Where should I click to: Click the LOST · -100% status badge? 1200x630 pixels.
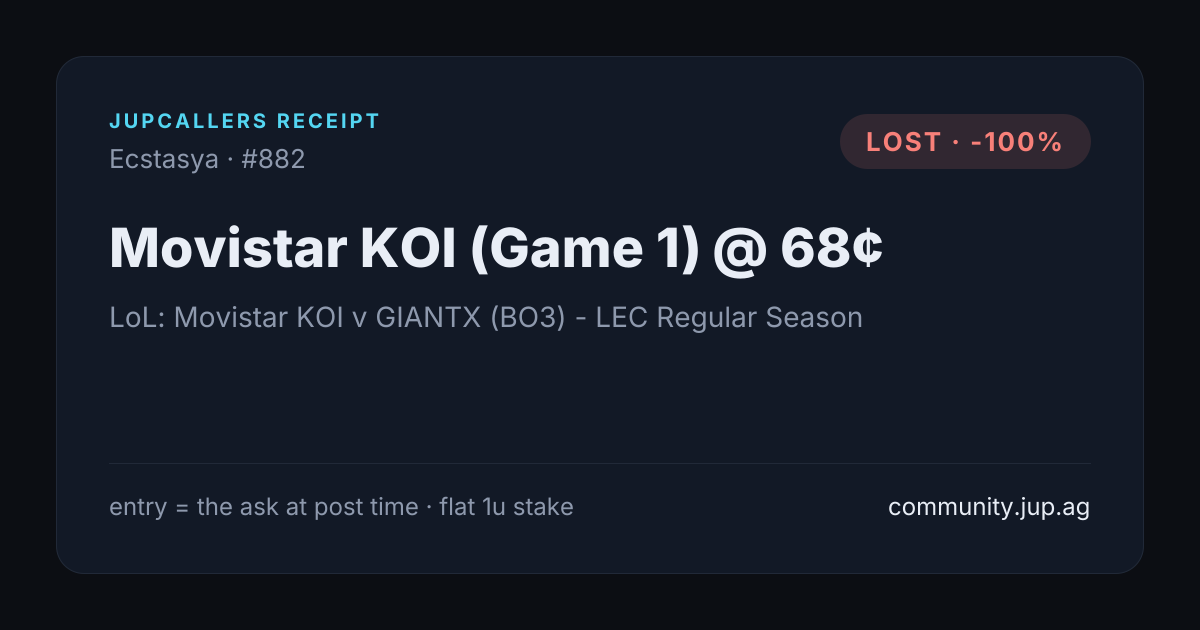[965, 142]
